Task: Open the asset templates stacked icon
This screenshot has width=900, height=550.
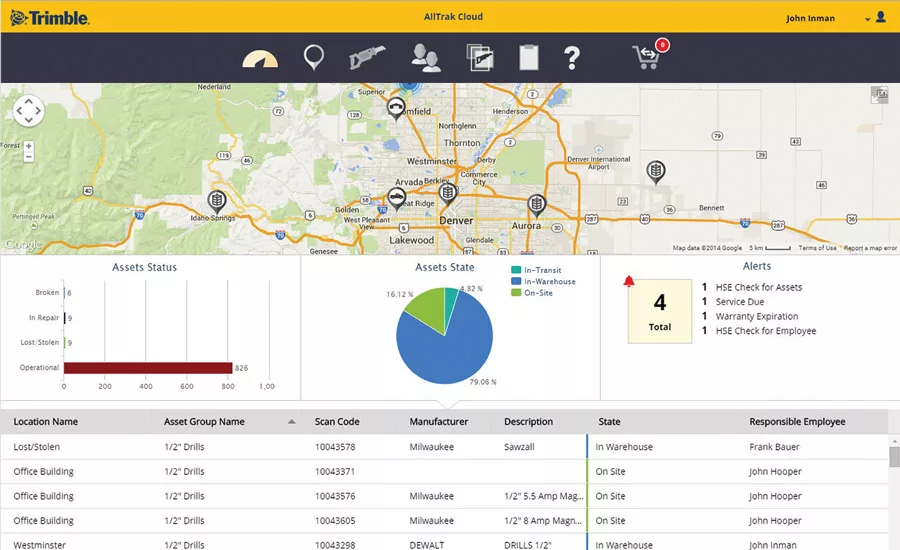Action: (x=480, y=57)
